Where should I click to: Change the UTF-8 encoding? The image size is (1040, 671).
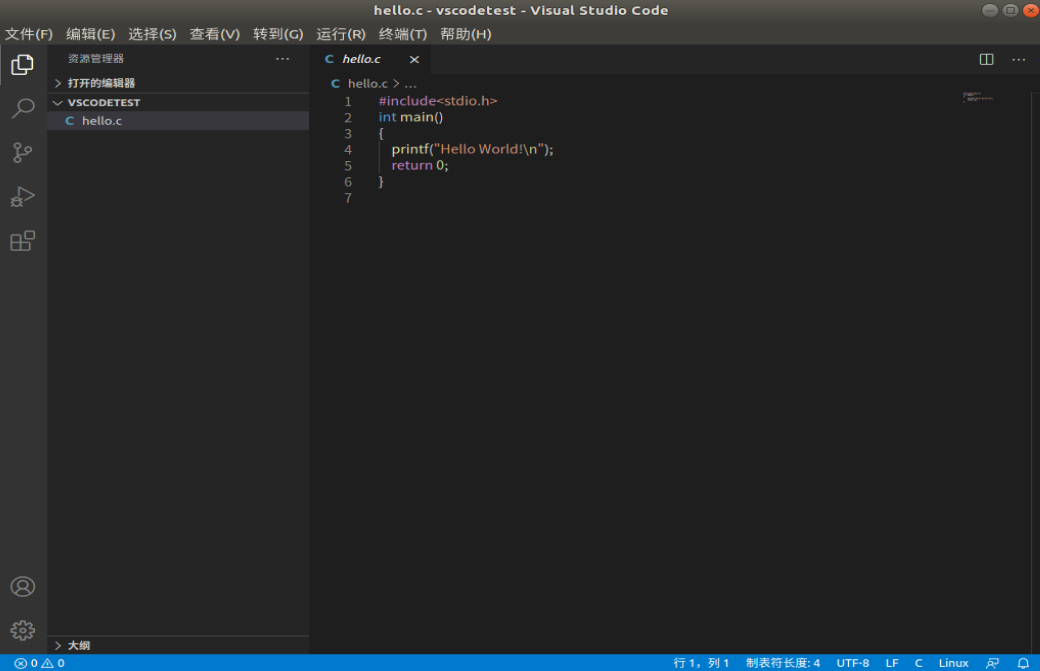pyautogui.click(x=852, y=663)
